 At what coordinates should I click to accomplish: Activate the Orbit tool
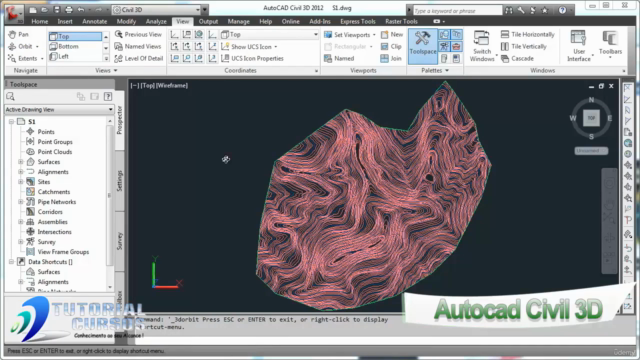click(23, 47)
